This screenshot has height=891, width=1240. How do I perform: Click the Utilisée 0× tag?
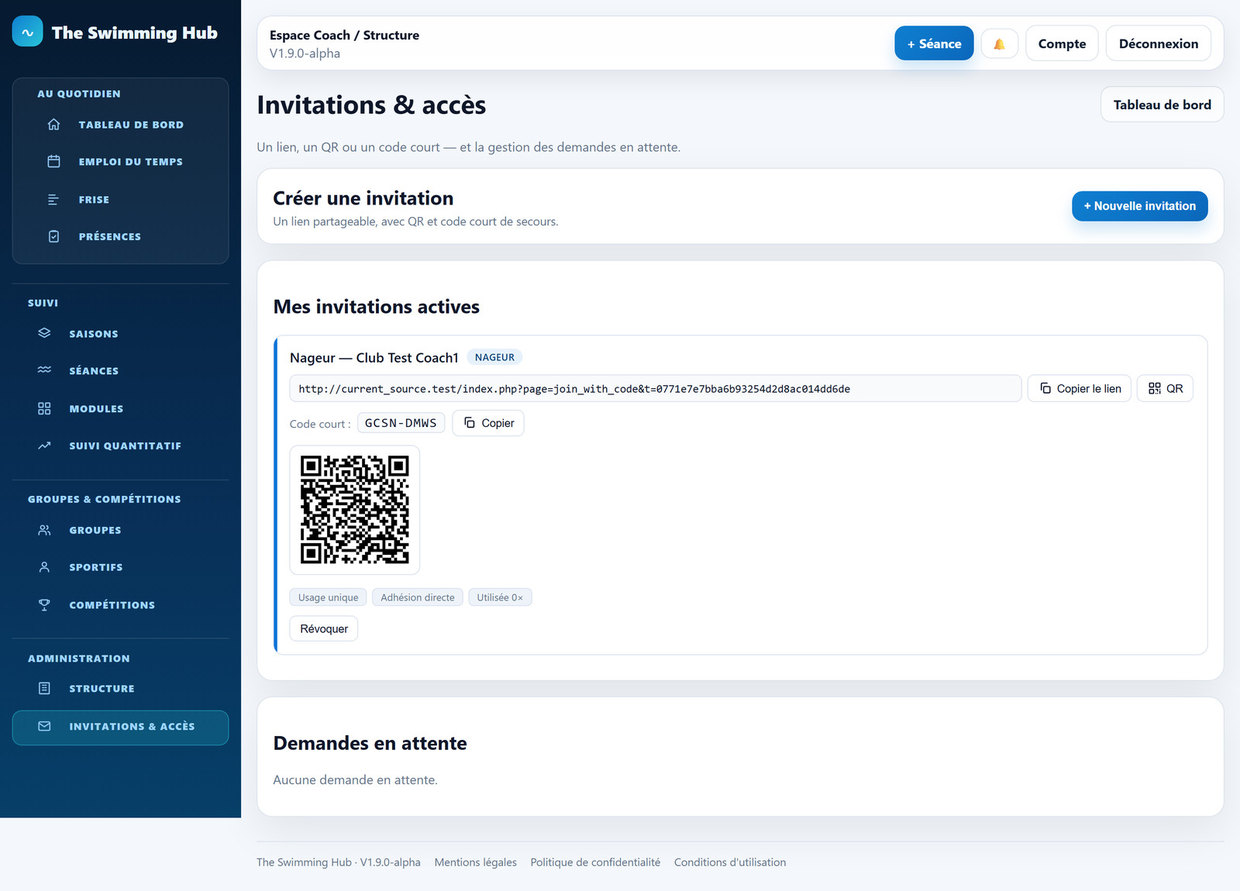click(x=500, y=597)
